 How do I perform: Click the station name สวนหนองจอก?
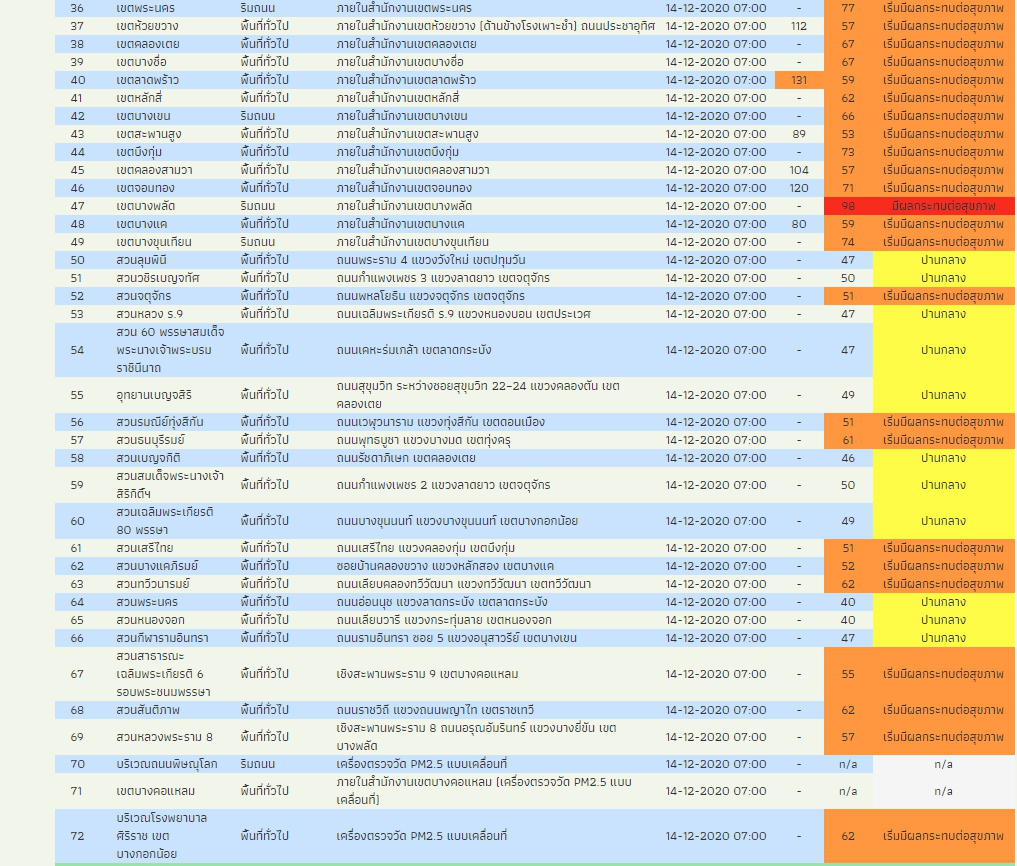tap(150, 620)
